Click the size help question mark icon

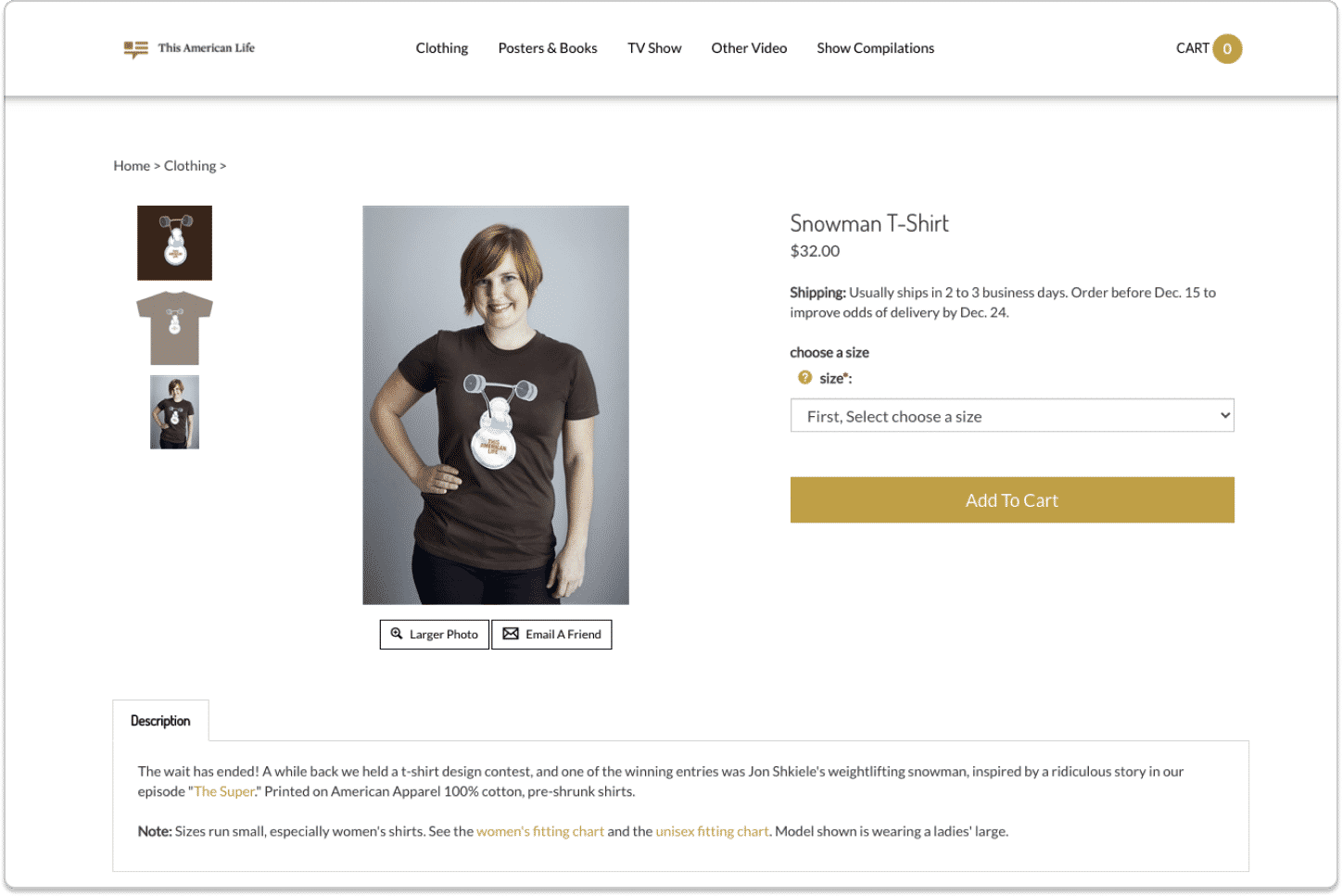(x=804, y=377)
